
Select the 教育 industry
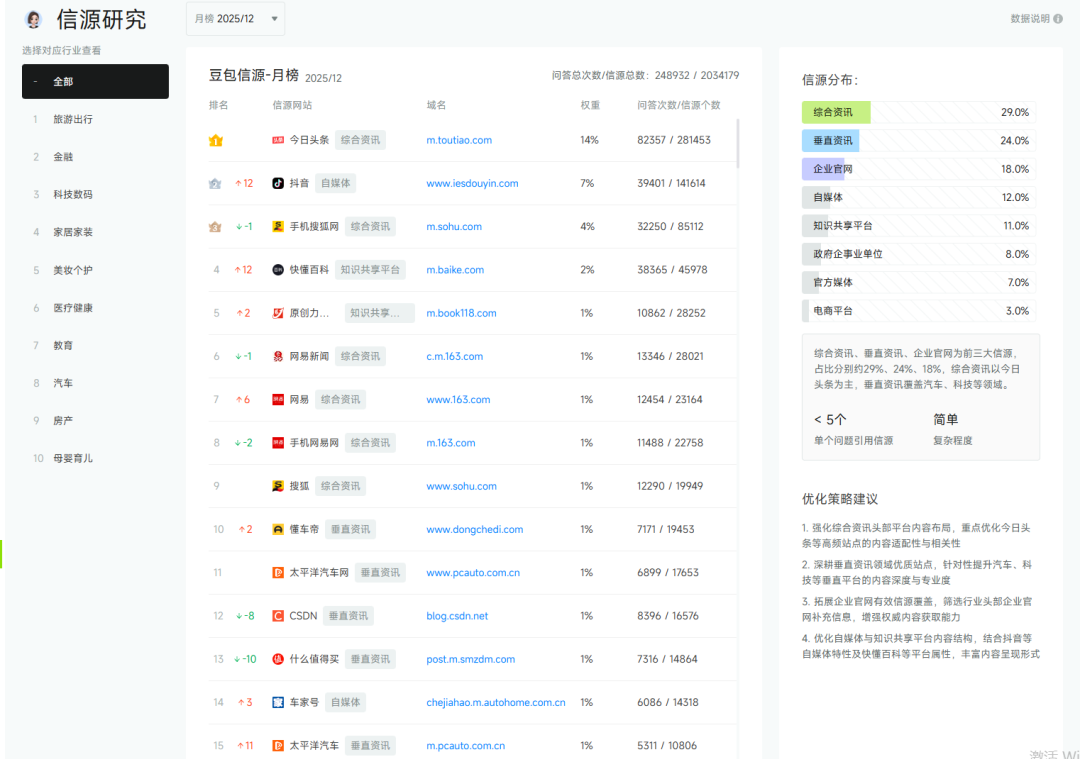point(63,345)
